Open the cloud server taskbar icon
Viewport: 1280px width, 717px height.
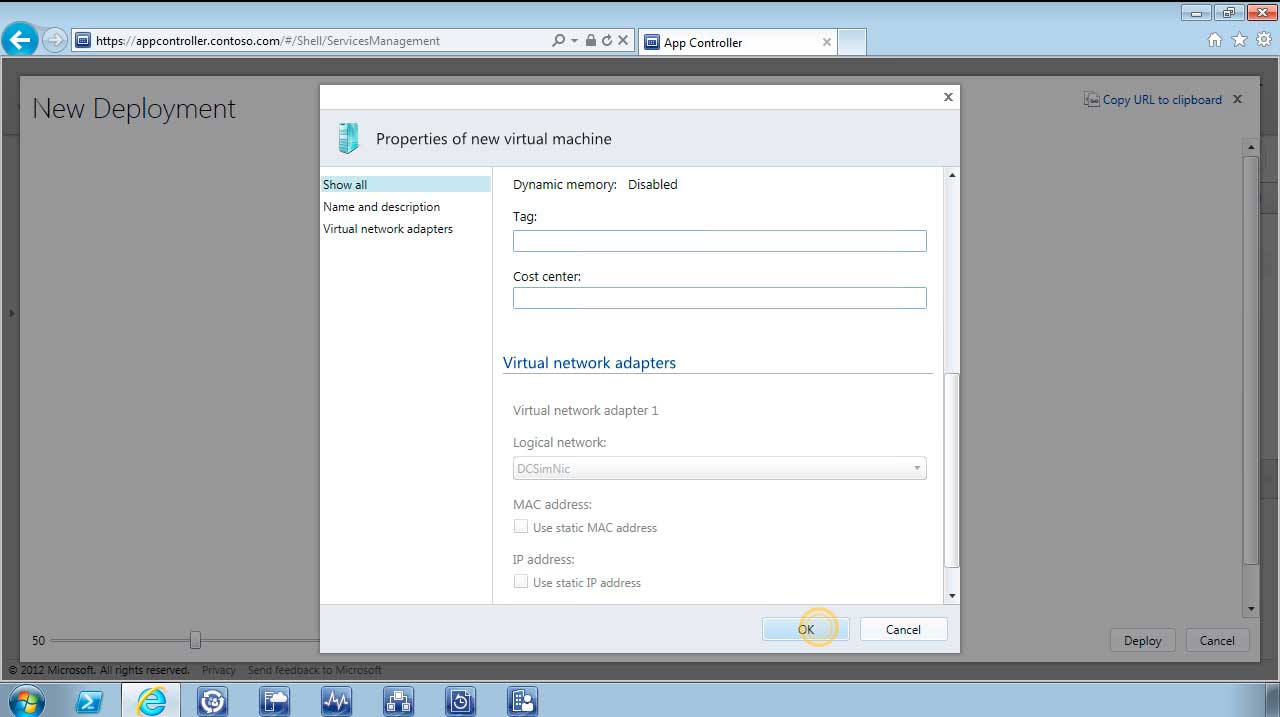pyautogui.click(x=274, y=701)
